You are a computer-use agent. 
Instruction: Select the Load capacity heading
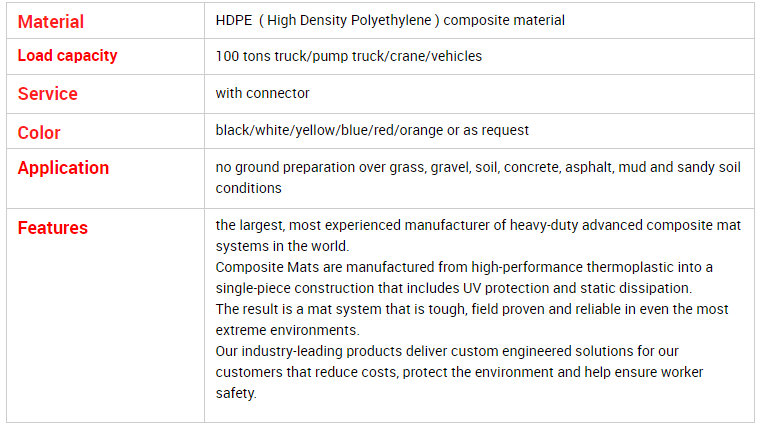point(67,56)
